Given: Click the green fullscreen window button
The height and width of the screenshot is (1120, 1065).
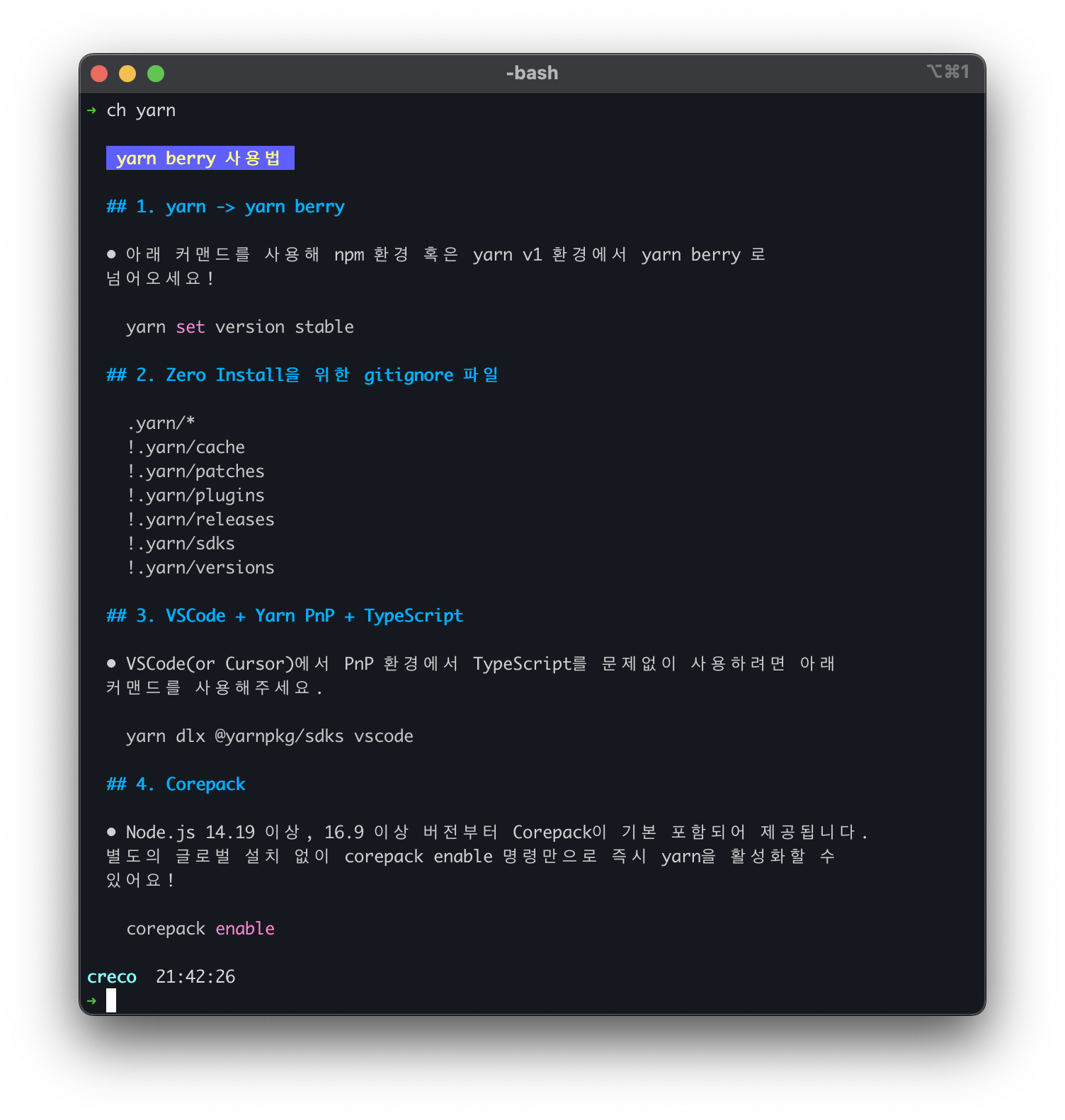Looking at the screenshot, I should [x=156, y=74].
